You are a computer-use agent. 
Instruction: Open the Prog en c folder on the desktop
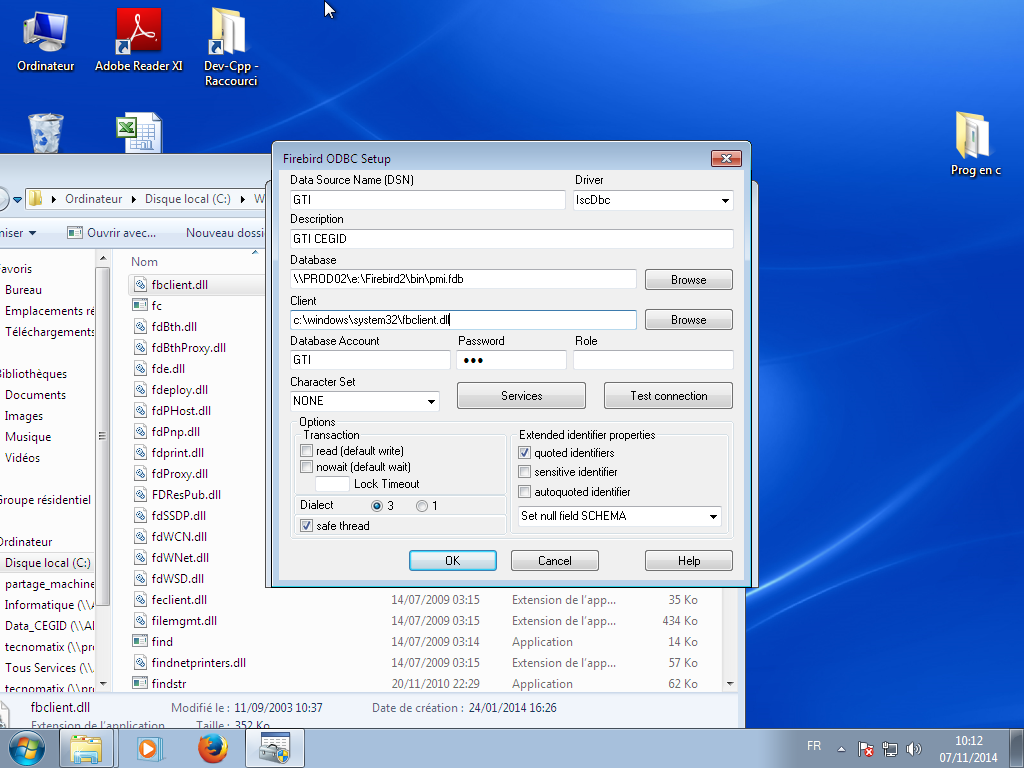tap(975, 144)
